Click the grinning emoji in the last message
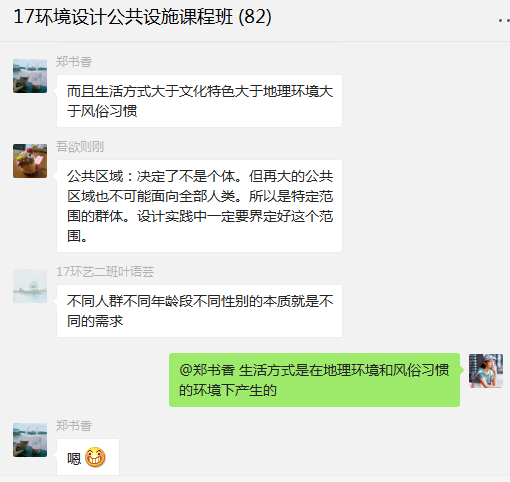This screenshot has height=482, width=510. click(95, 457)
